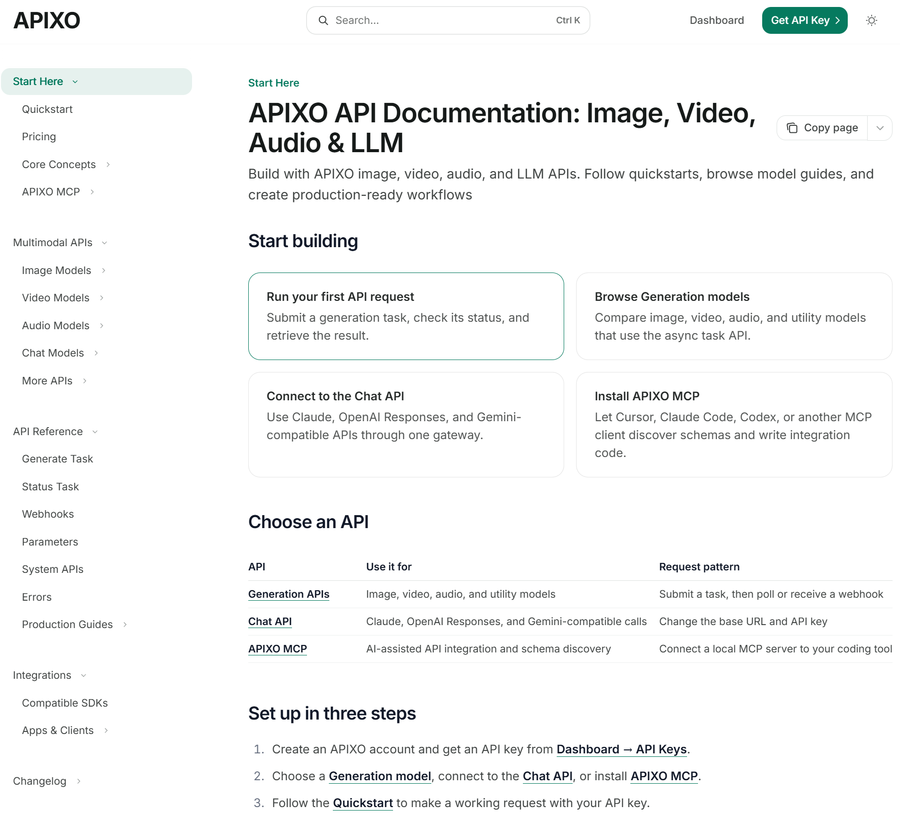Click the Audio Models sidebar label
The height and width of the screenshot is (822, 900).
56,325
